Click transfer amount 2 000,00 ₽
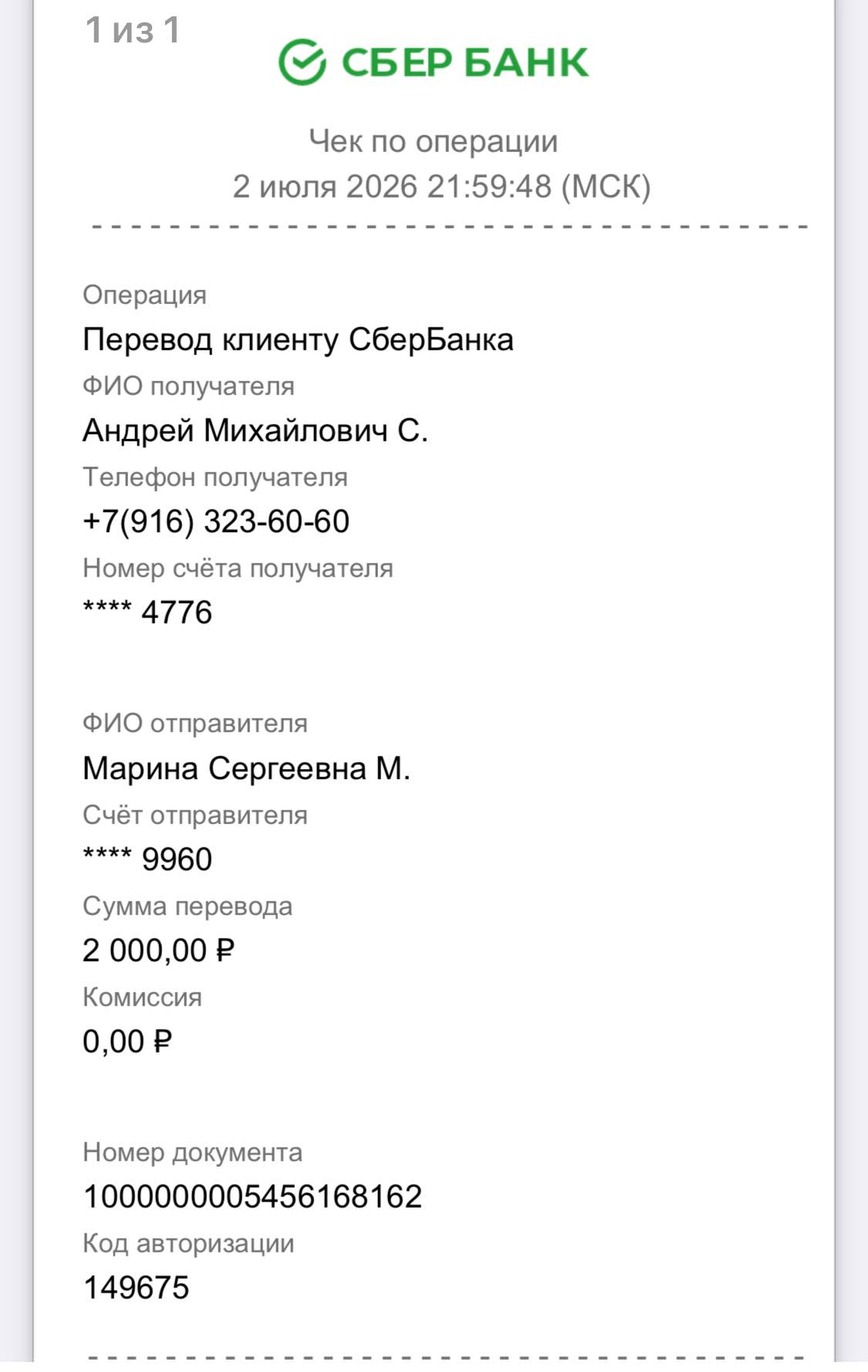The image size is (868, 1372). [158, 951]
